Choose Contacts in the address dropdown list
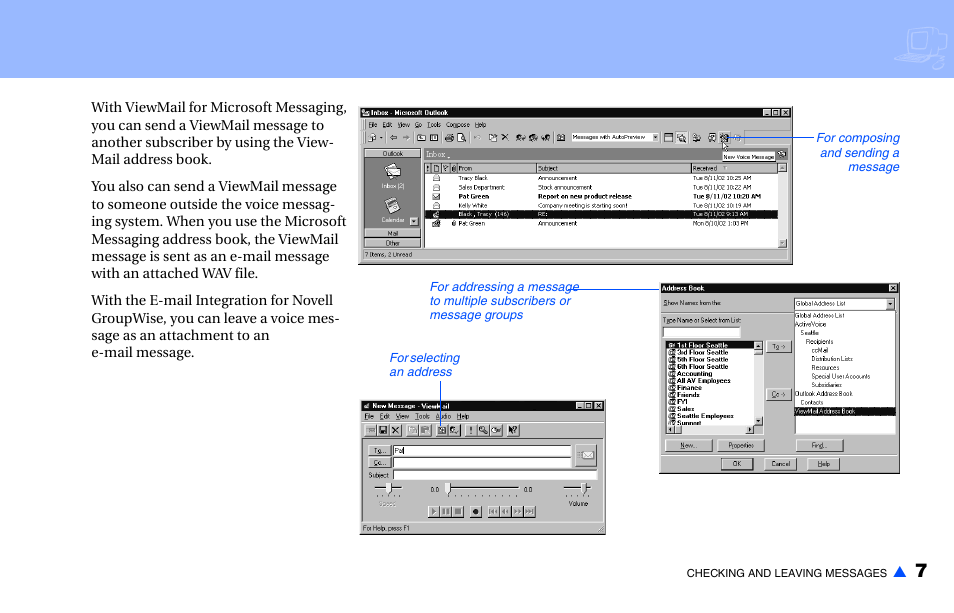This screenshot has height=613, width=954. (812, 403)
